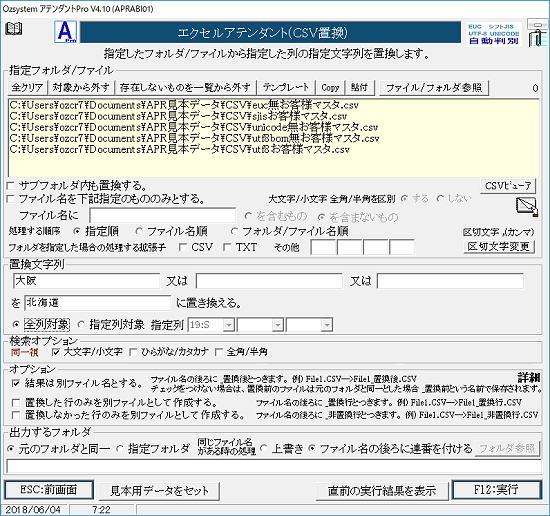Open the 詳細 details link in options
The height and width of the screenshot is (516, 550).
coord(529,377)
